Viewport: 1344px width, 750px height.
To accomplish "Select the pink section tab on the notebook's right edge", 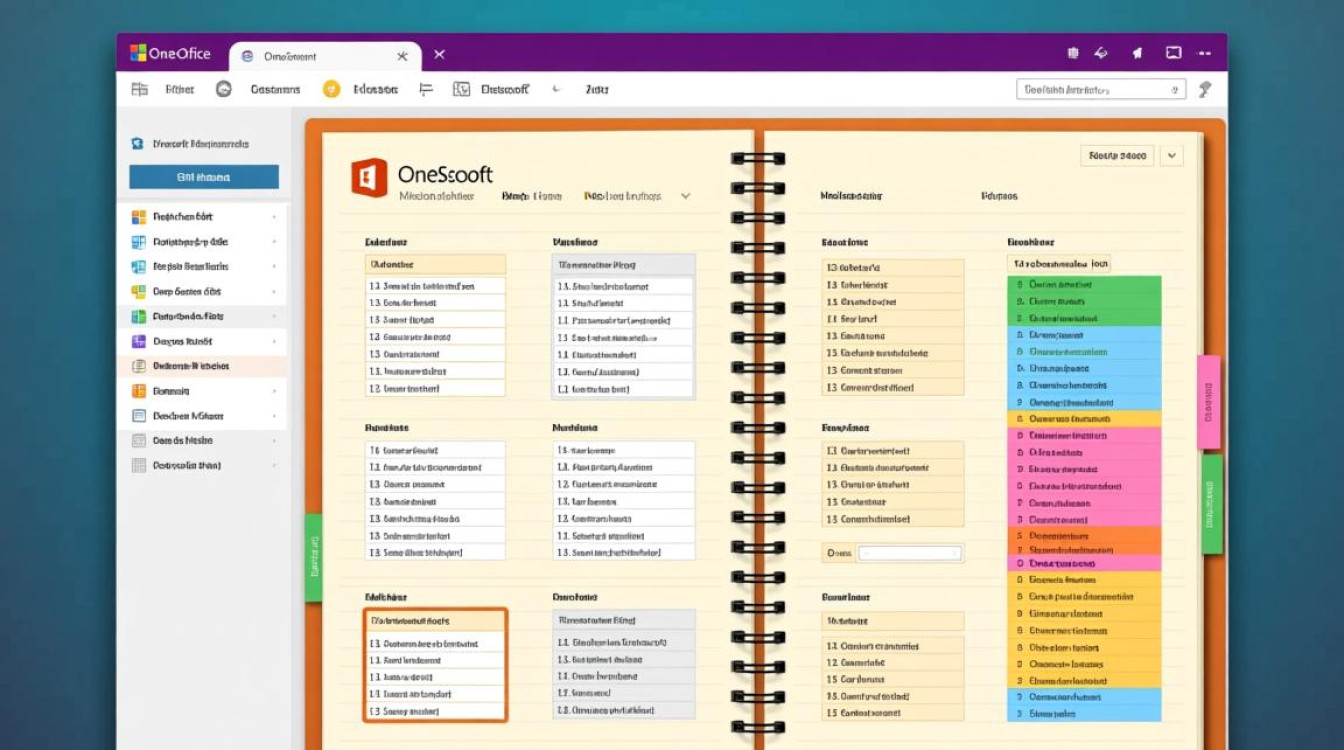I will pos(1209,402).
